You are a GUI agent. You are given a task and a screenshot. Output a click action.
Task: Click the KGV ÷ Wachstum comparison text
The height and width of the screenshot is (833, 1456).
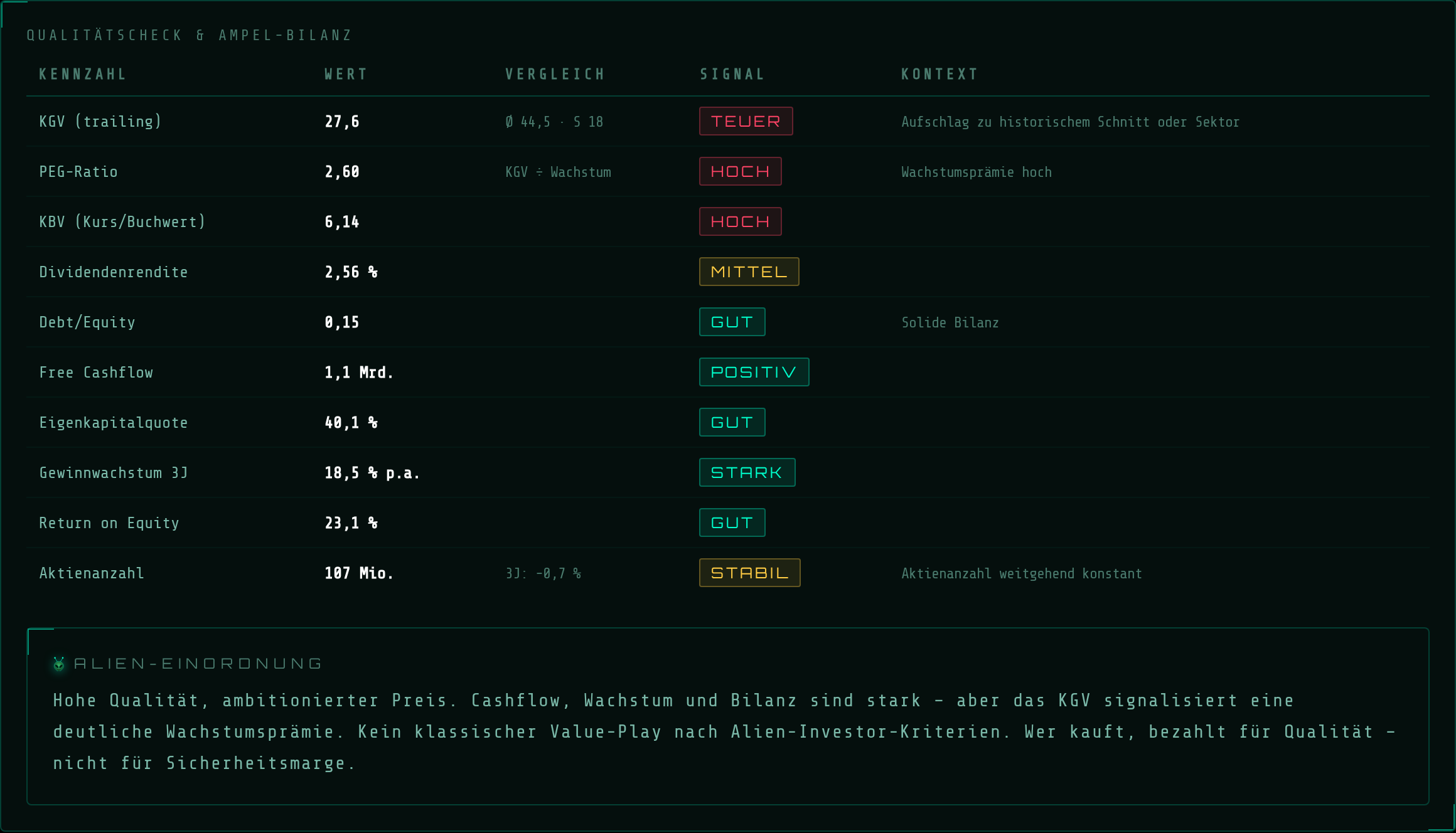click(558, 172)
